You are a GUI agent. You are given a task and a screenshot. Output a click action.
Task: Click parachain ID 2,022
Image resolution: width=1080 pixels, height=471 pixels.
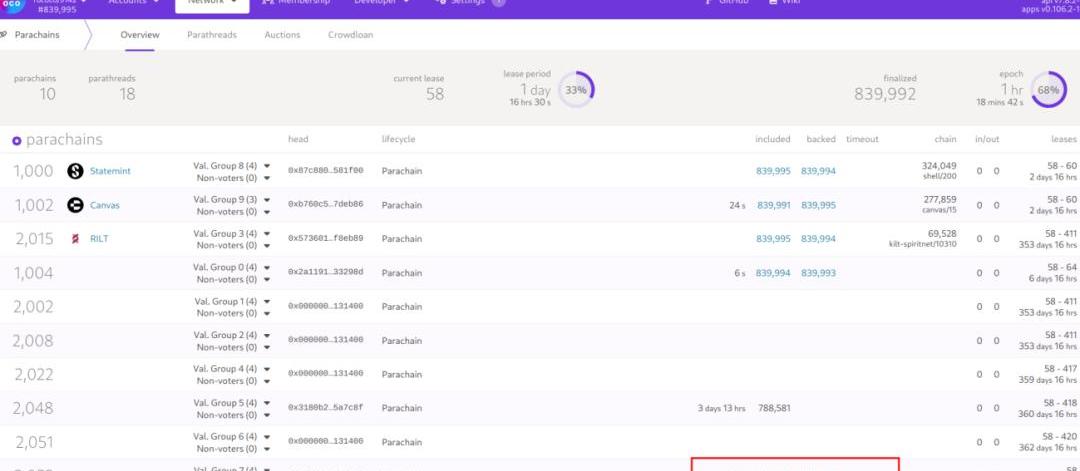(x=34, y=374)
